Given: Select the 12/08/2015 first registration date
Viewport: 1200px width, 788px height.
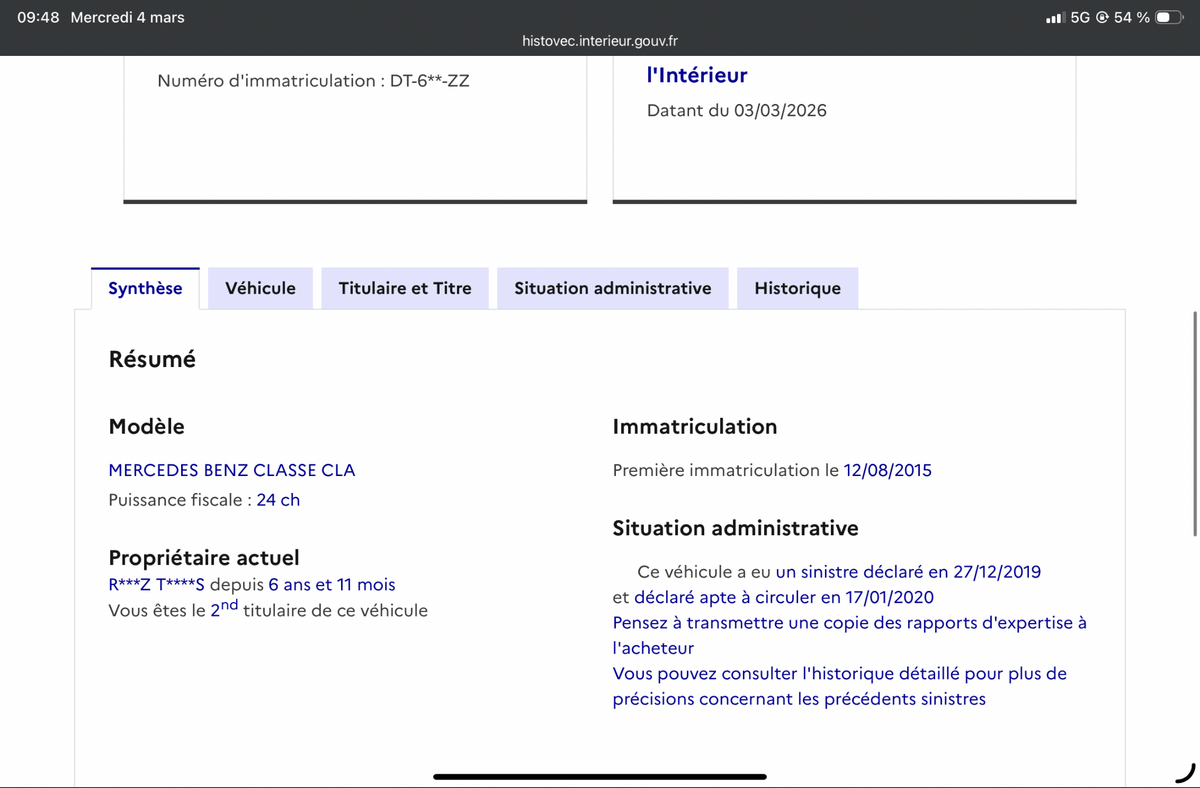Looking at the screenshot, I should click(888, 470).
